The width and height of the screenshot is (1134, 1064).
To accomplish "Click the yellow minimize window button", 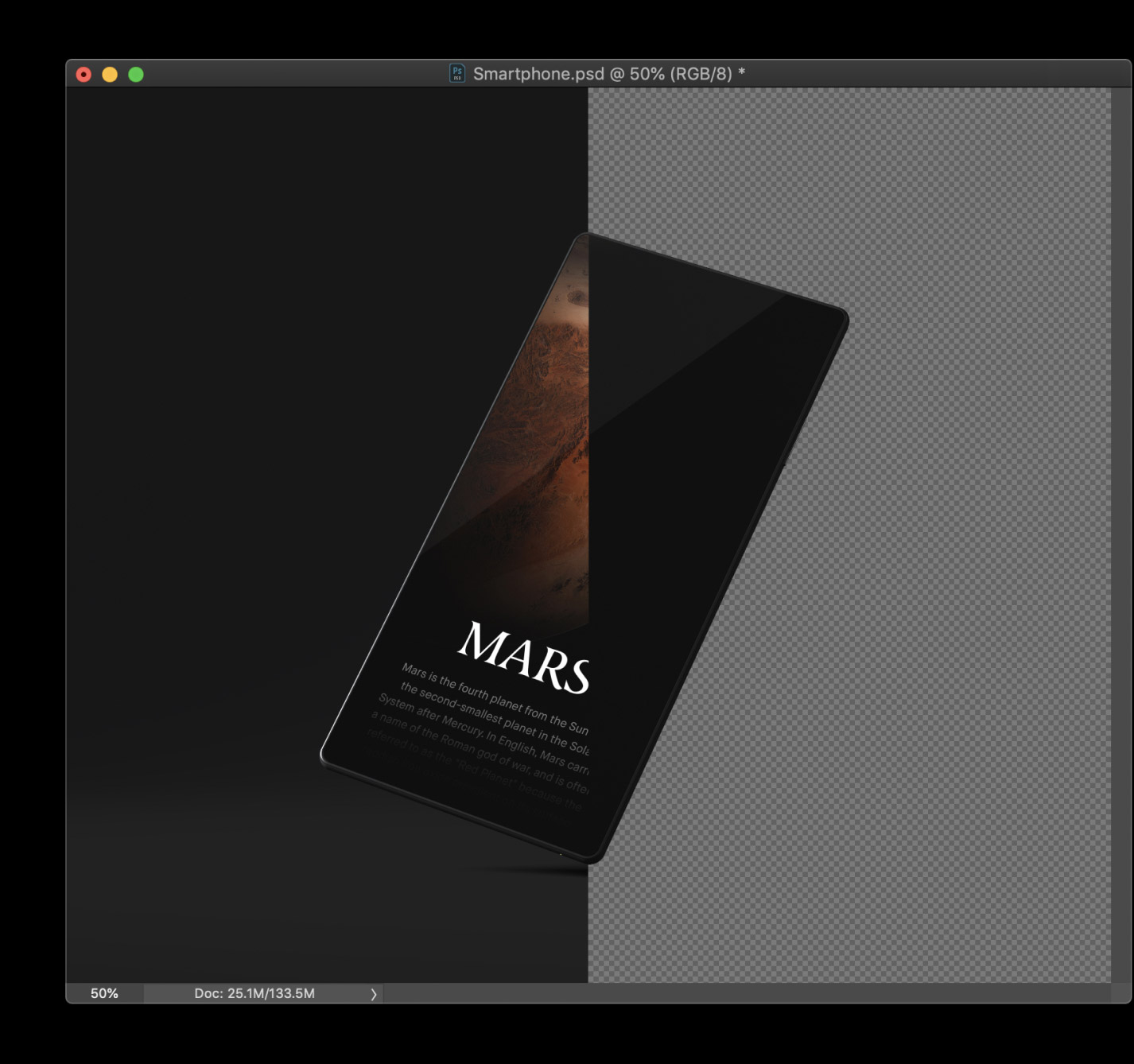I will click(x=110, y=75).
